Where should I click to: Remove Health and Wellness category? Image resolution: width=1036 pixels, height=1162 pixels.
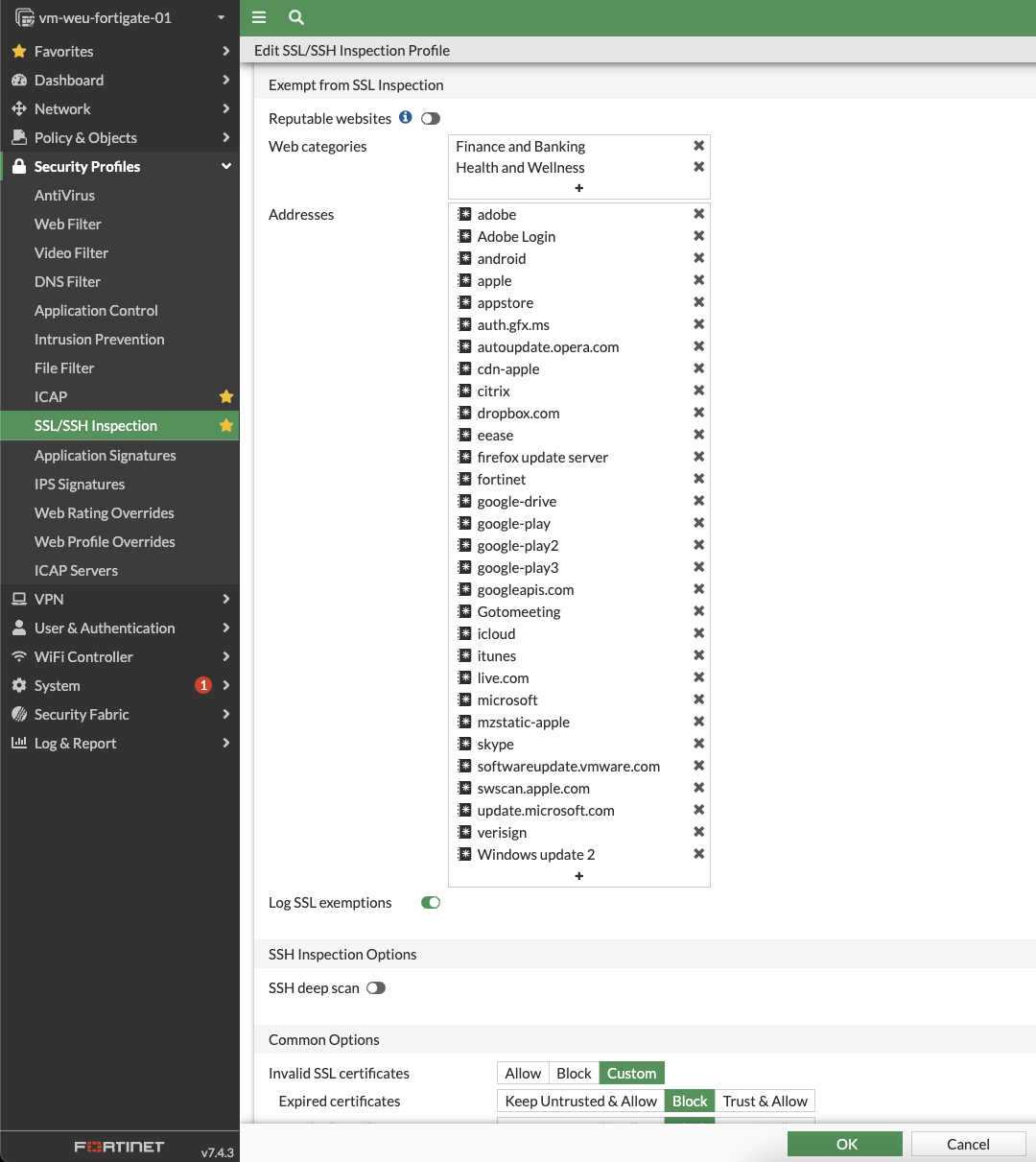tap(699, 166)
